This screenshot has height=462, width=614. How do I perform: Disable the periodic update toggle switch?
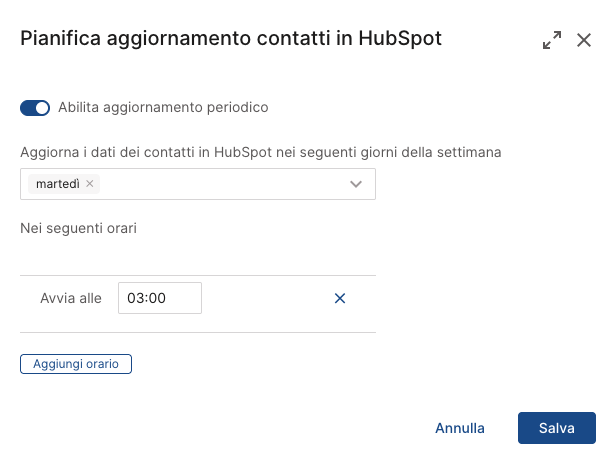(35, 108)
